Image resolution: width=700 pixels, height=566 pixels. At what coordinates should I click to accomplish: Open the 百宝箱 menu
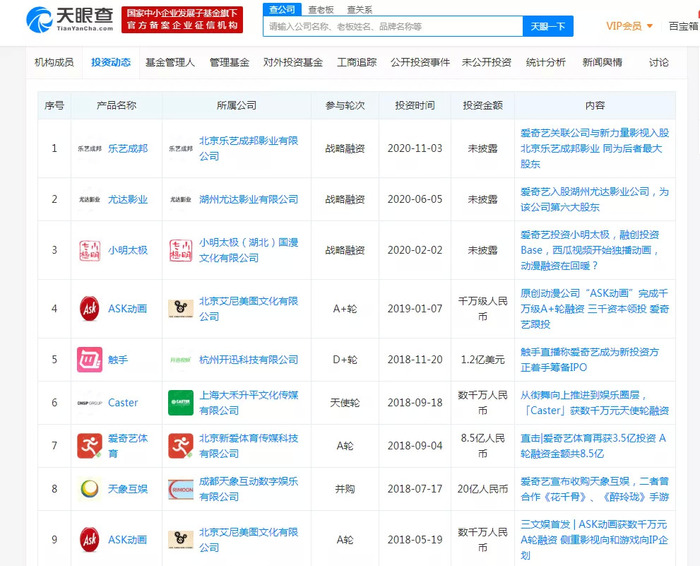tap(683, 26)
